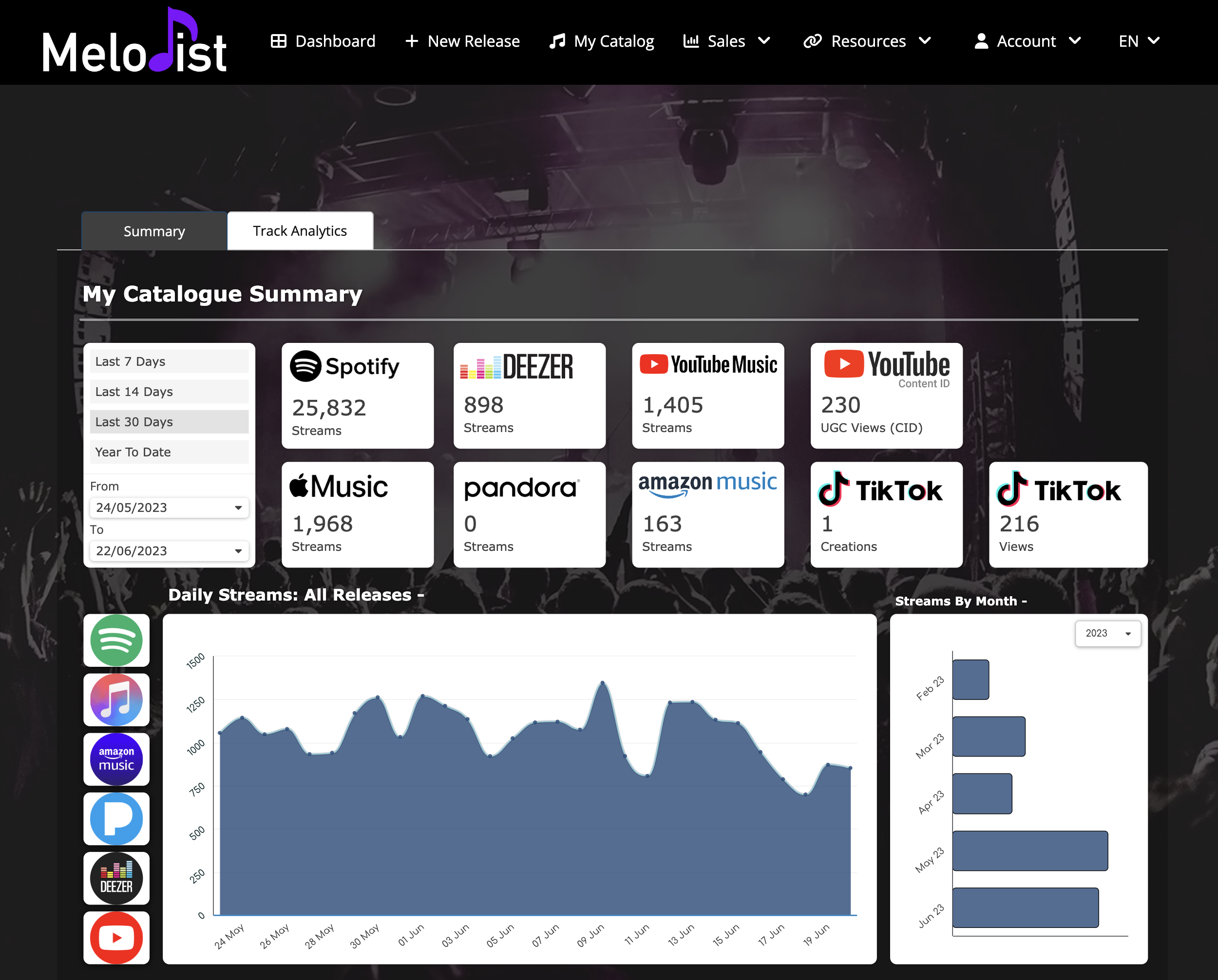Viewport: 1218px width, 980px height.
Task: Choose the Year To Date range
Action: point(169,452)
